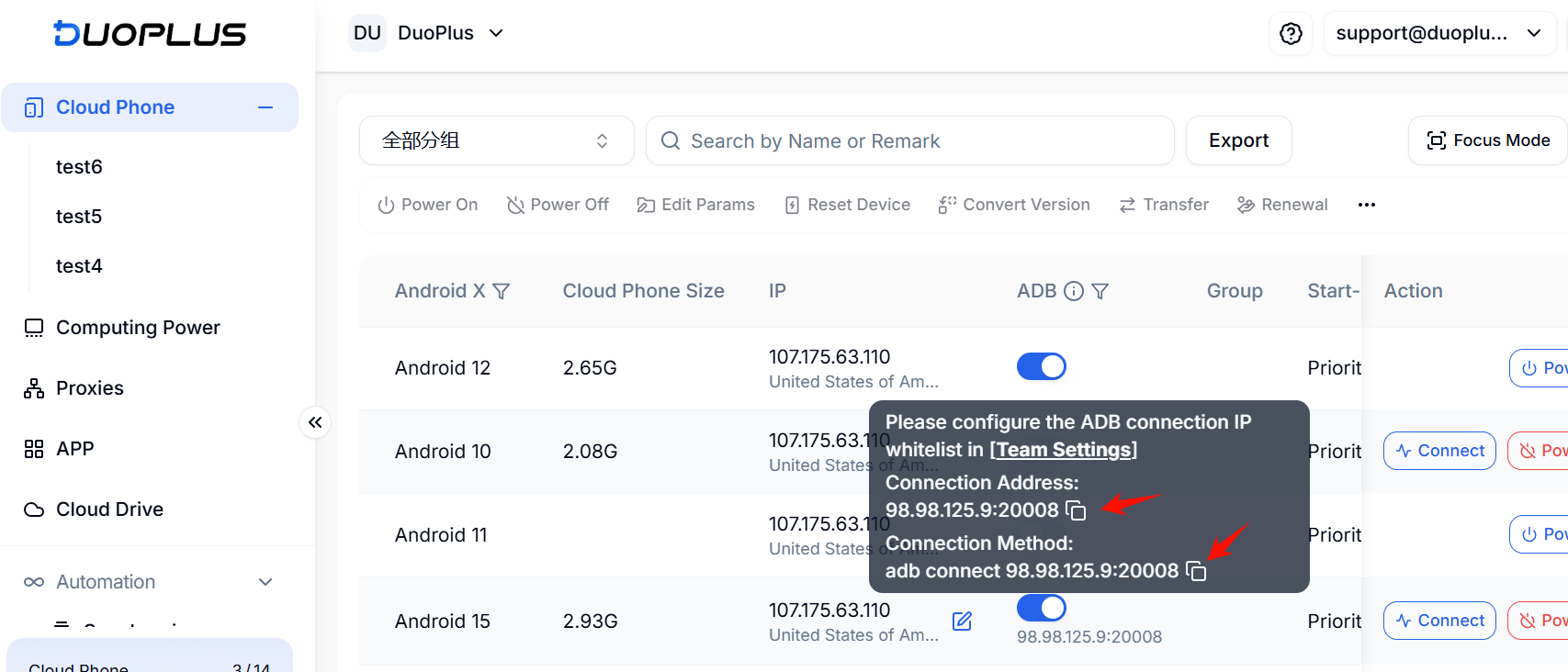The width and height of the screenshot is (1568, 672).
Task: Open the more actions ellipsis menu
Action: [1367, 205]
